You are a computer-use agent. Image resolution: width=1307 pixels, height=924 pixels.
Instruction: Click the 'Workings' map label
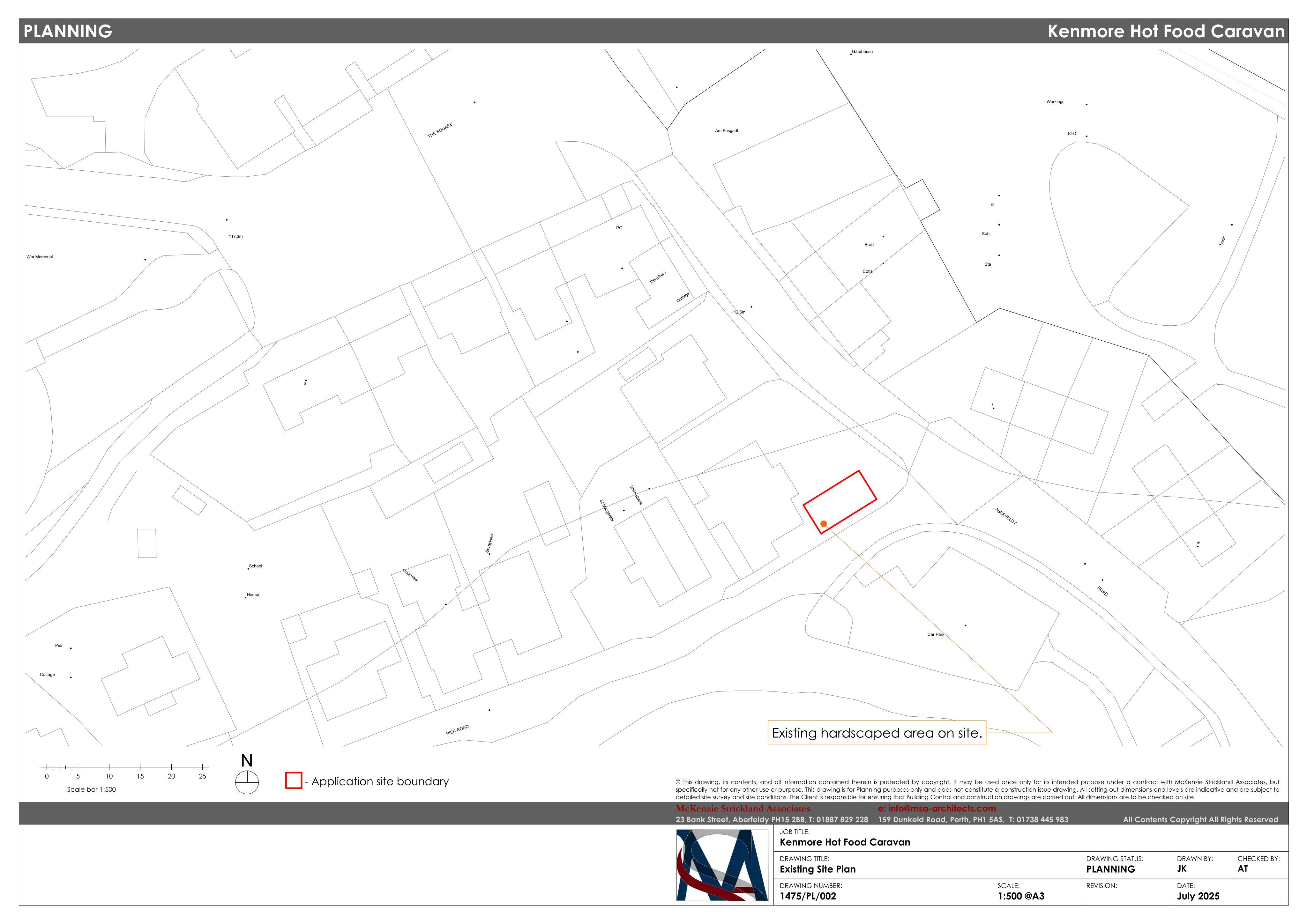point(1055,102)
